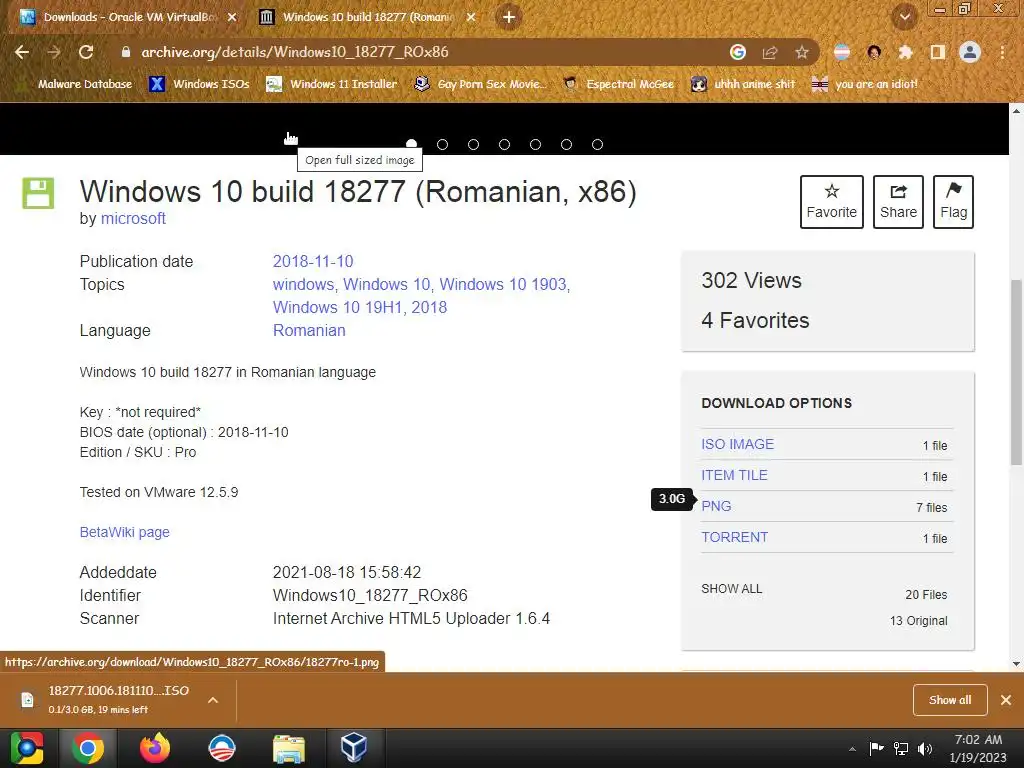
Task: Select the seventh carousel dot
Action: (x=598, y=144)
